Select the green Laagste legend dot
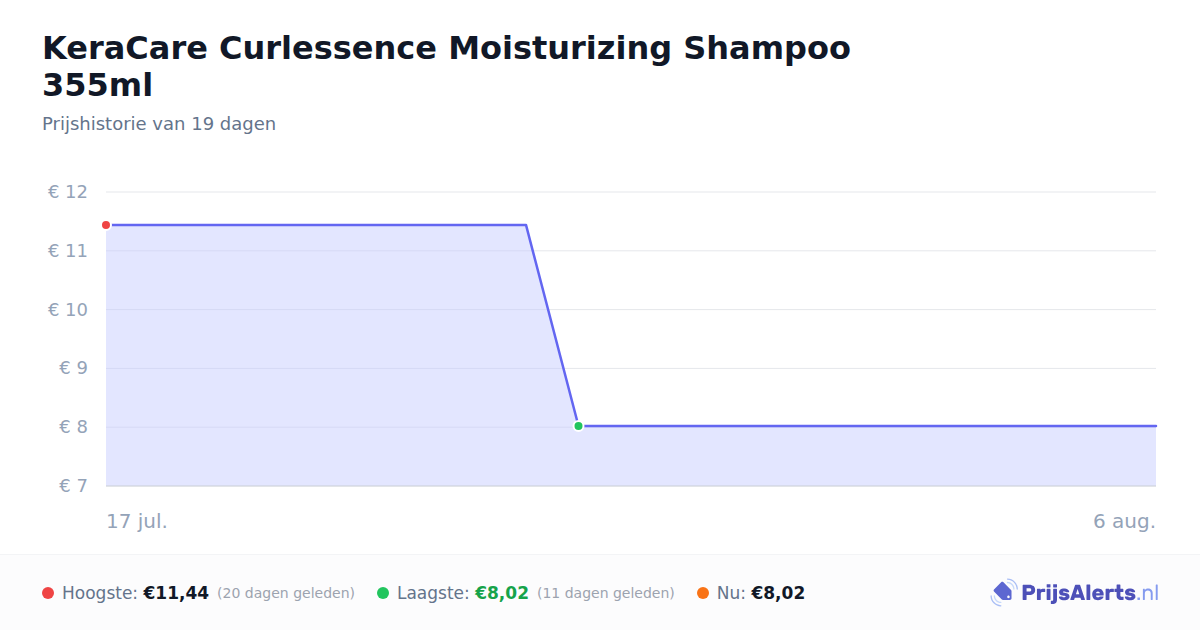This screenshot has width=1200, height=630. [x=383, y=593]
